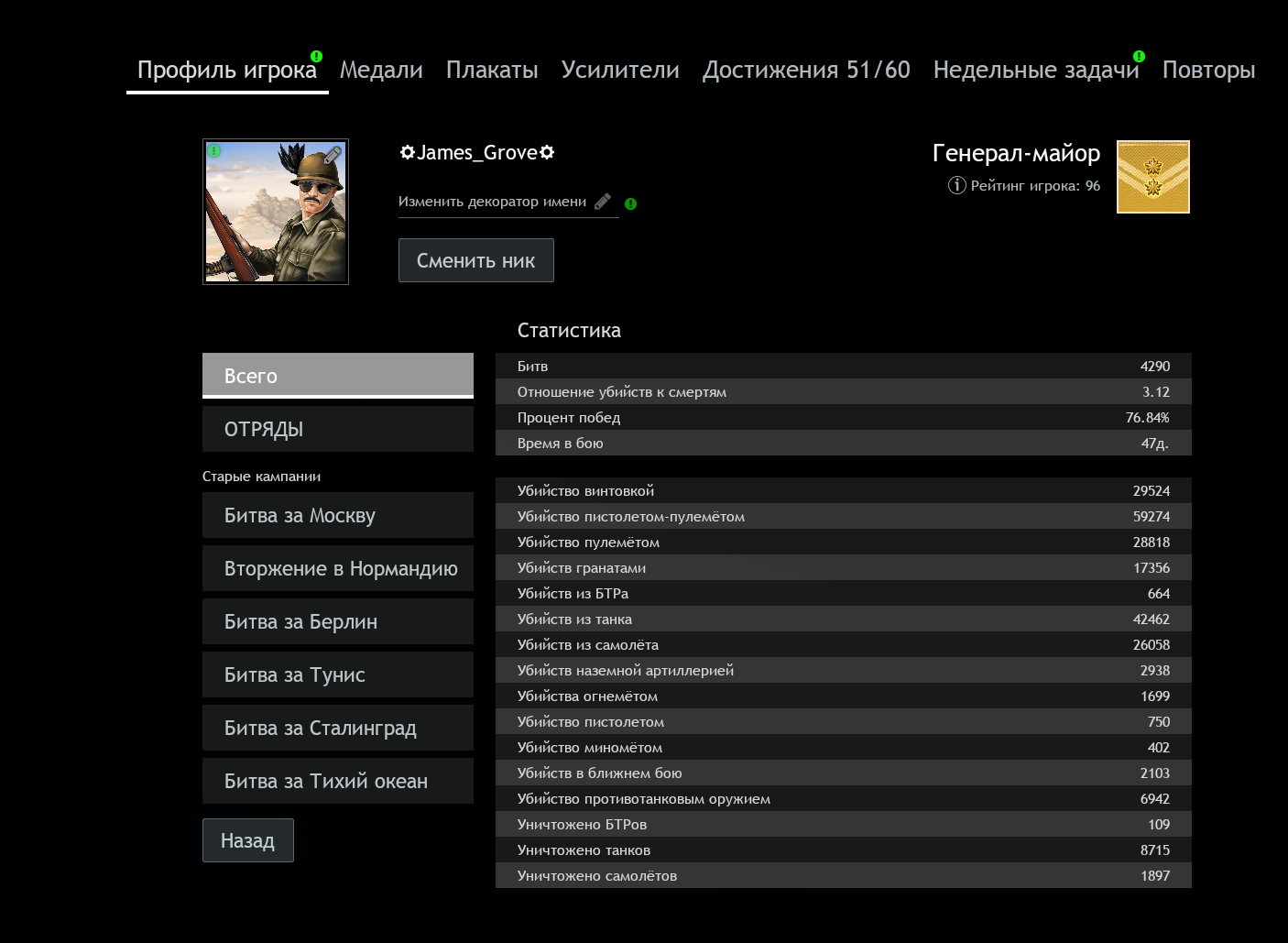Go to the Повторы tab
This screenshot has height=943, width=1288.
coord(1208,71)
